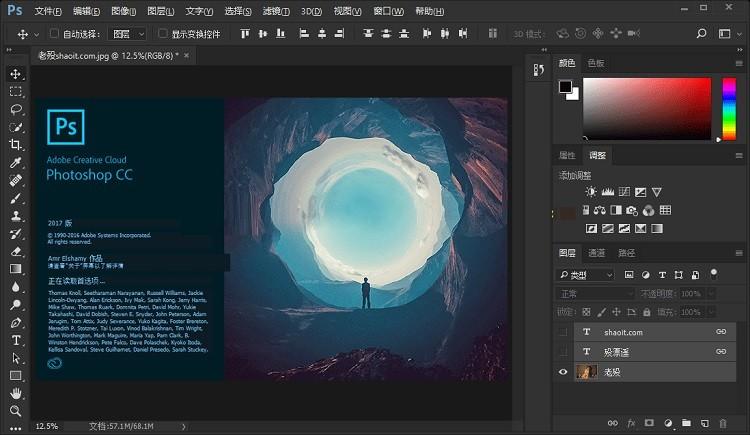
Task: Select the Hand tool
Action: (15, 393)
